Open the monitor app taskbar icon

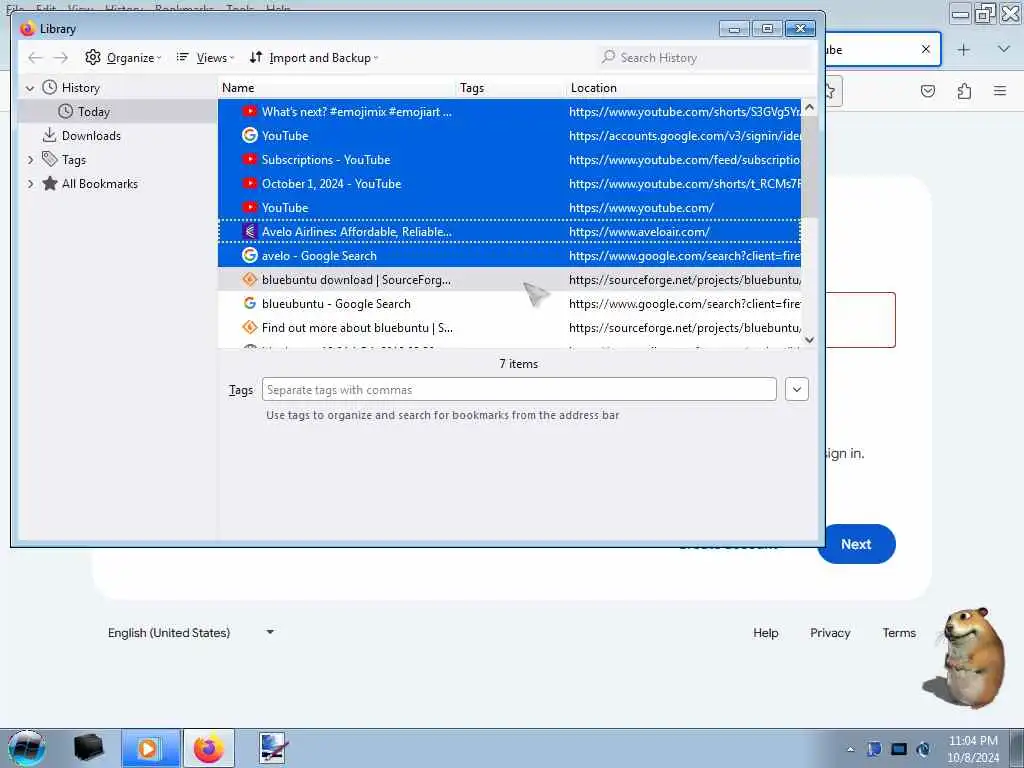tap(272, 748)
